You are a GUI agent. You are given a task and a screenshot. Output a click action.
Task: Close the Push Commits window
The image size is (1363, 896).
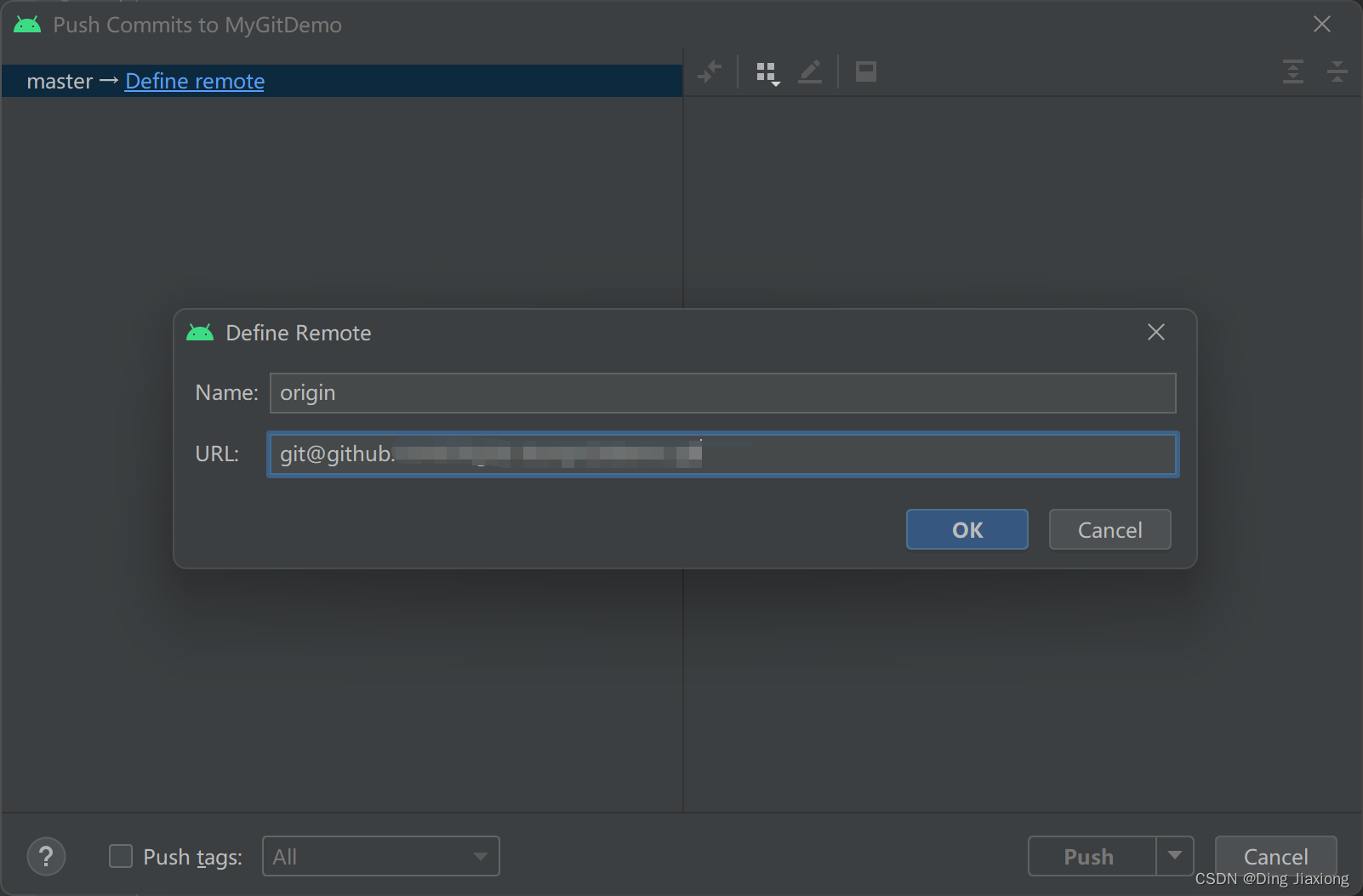pos(1322,24)
